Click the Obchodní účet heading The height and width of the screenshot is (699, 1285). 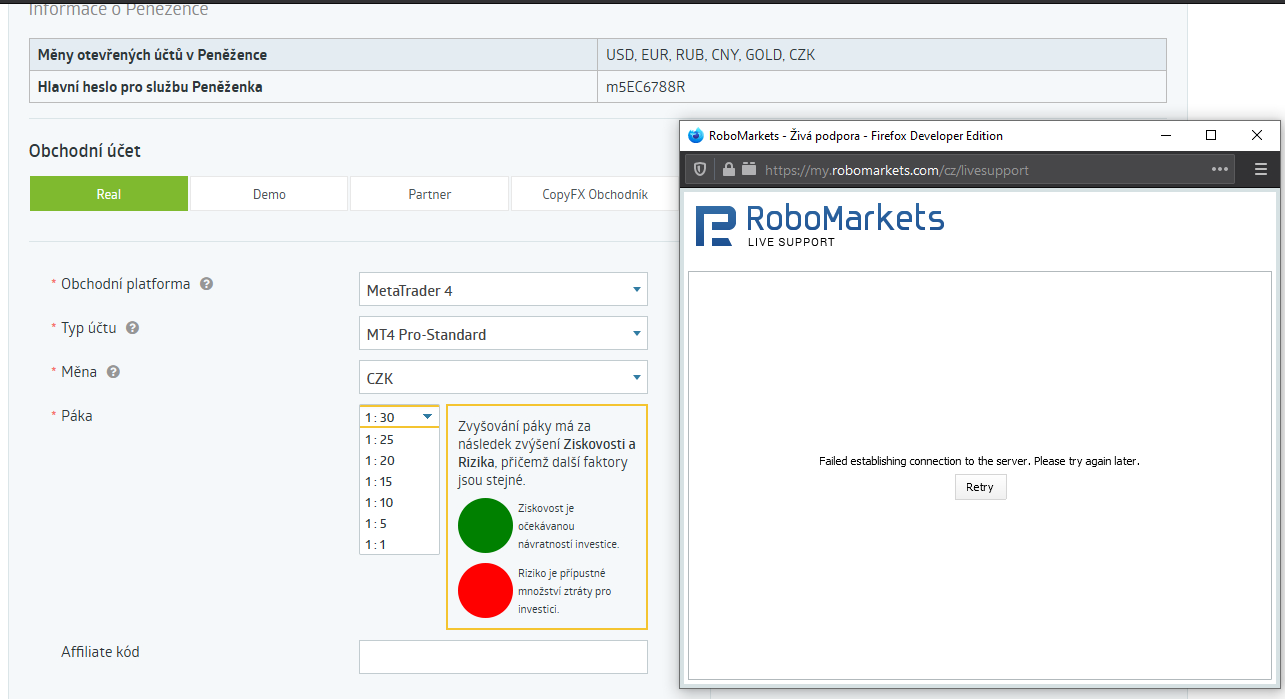tap(85, 151)
